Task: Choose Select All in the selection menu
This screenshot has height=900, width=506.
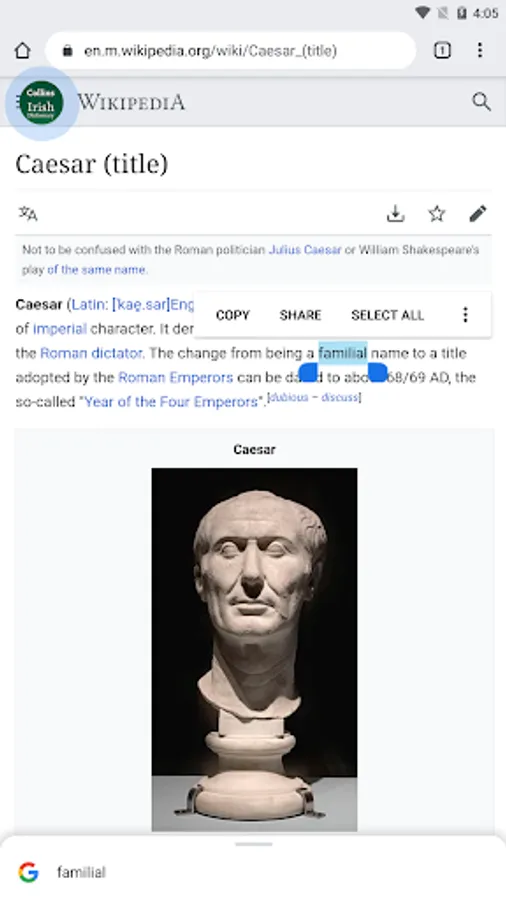Action: pos(387,315)
